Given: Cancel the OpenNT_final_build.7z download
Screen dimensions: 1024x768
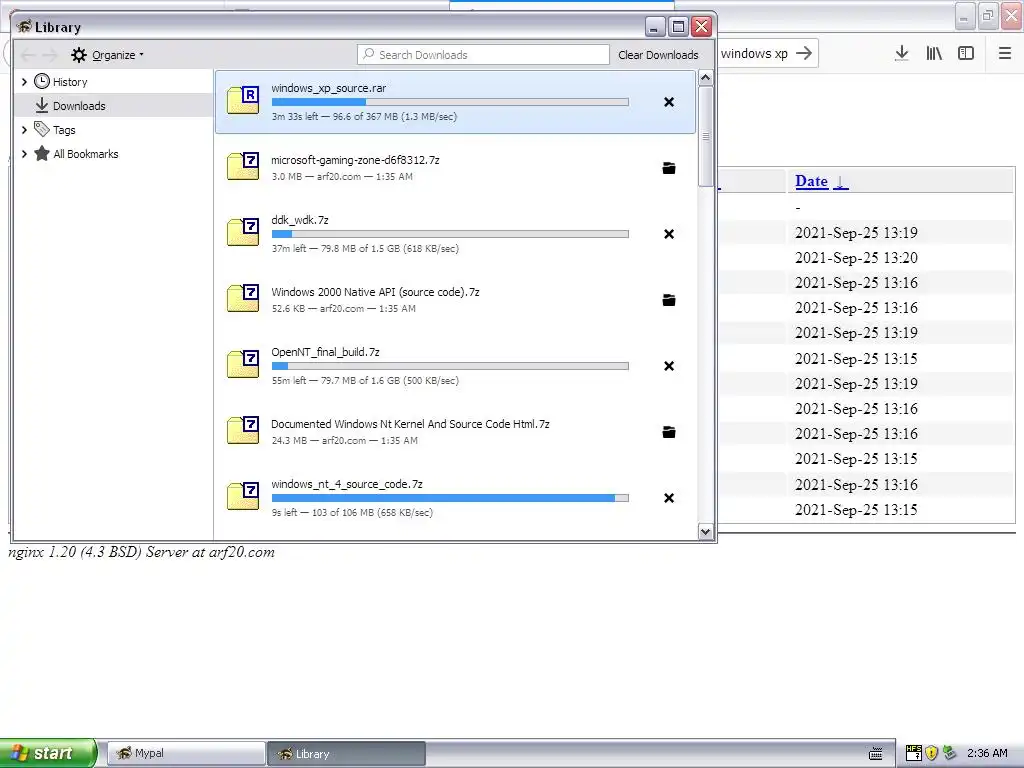Looking at the screenshot, I should click(669, 366).
